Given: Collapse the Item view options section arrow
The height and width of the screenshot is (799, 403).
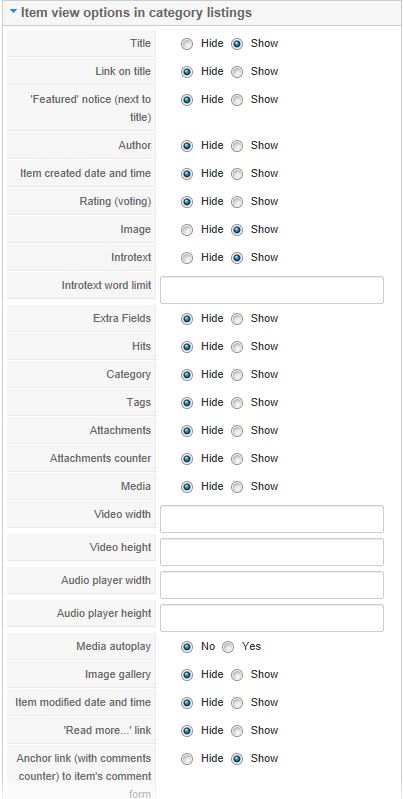Looking at the screenshot, I should (13, 12).
